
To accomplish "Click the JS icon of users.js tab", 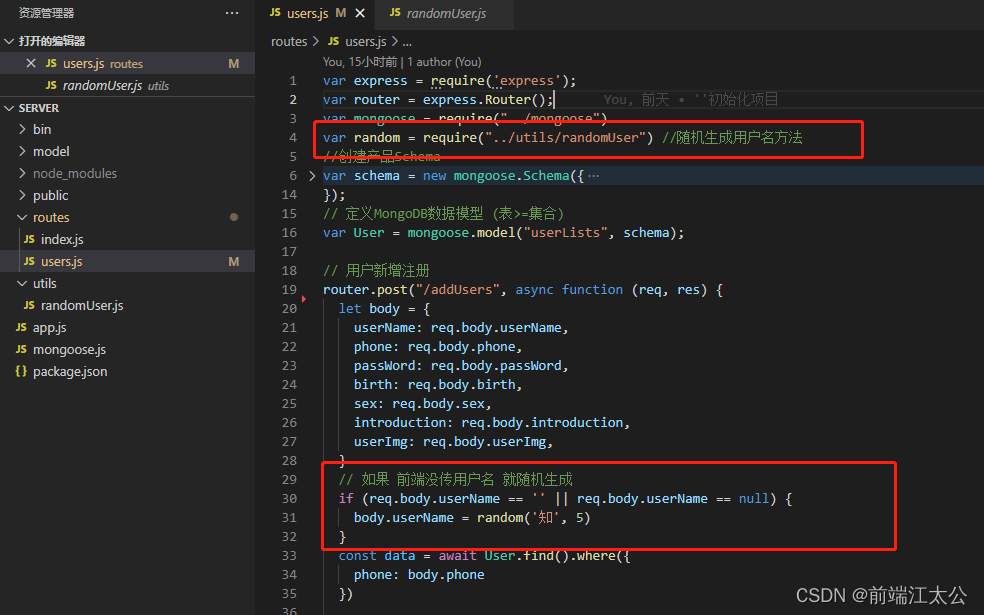I will 275,13.
